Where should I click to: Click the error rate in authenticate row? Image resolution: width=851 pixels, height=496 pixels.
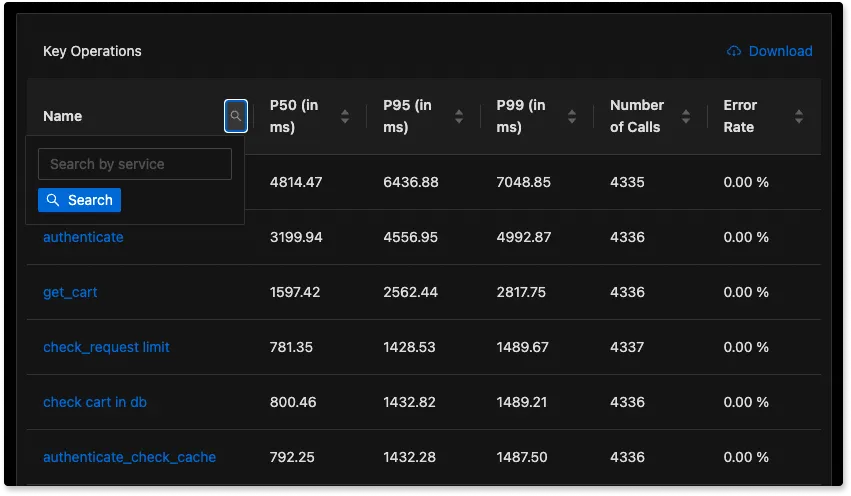coord(746,237)
